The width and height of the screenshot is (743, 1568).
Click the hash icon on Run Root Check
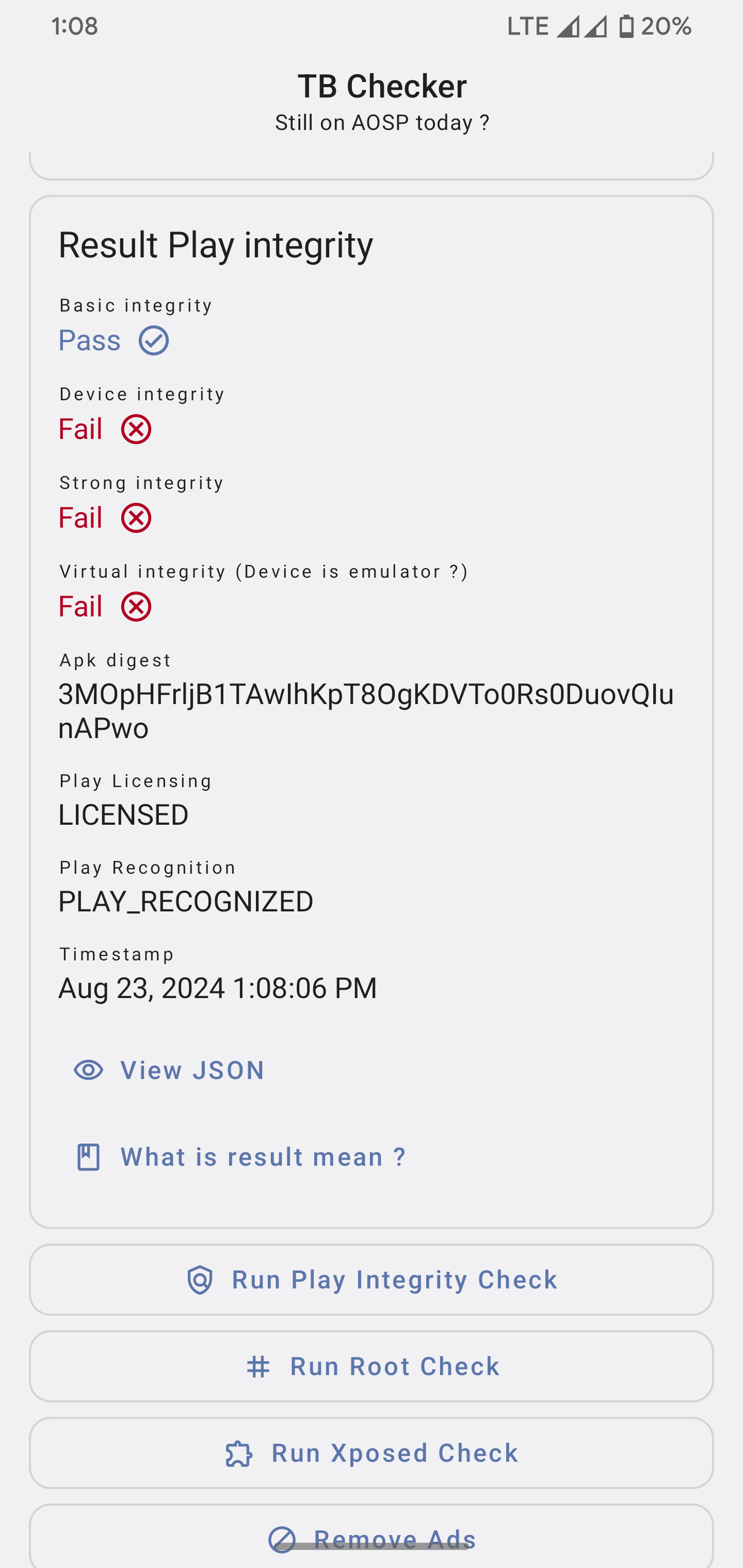tap(258, 1366)
